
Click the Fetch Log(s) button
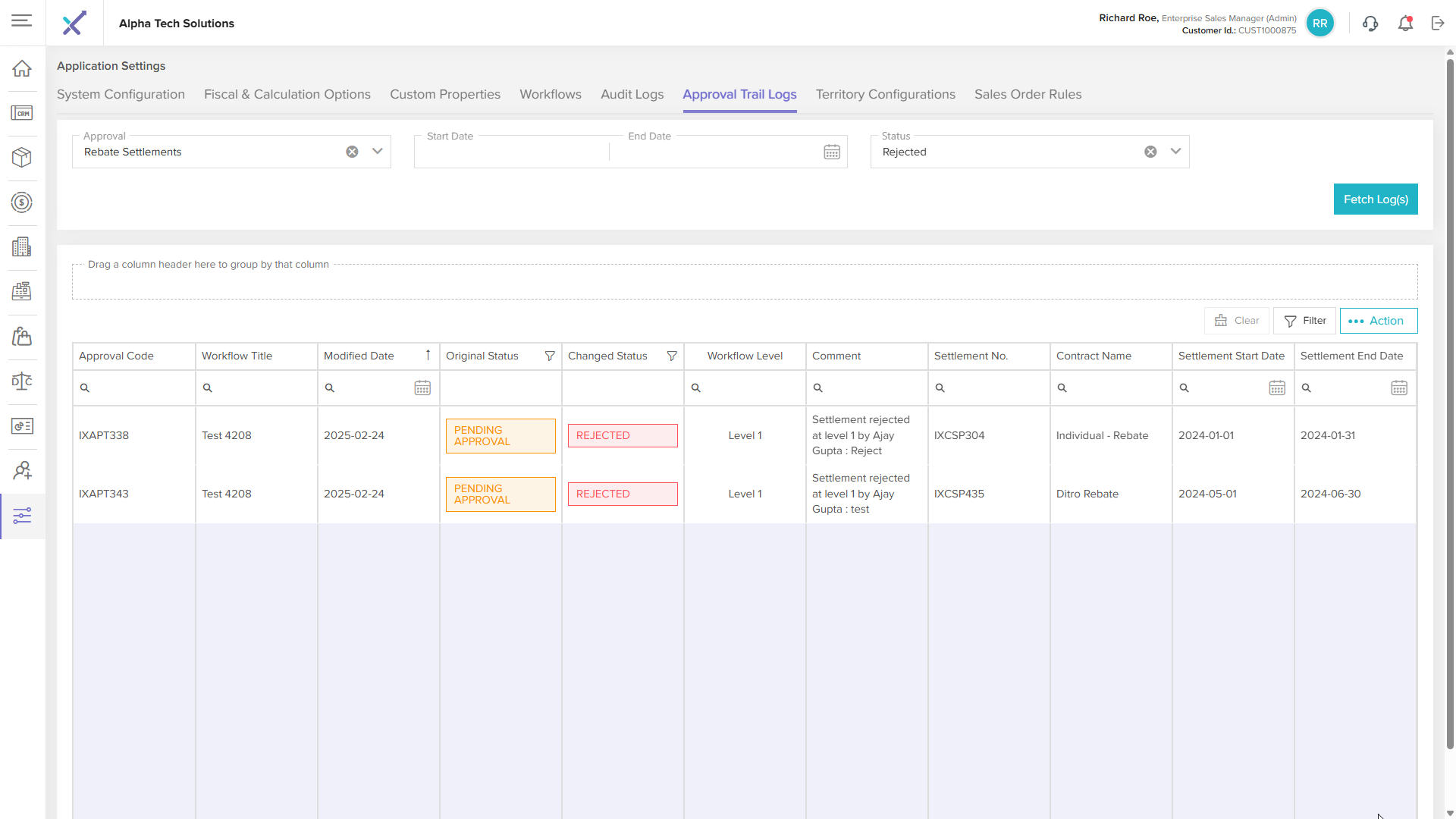pyautogui.click(x=1375, y=199)
